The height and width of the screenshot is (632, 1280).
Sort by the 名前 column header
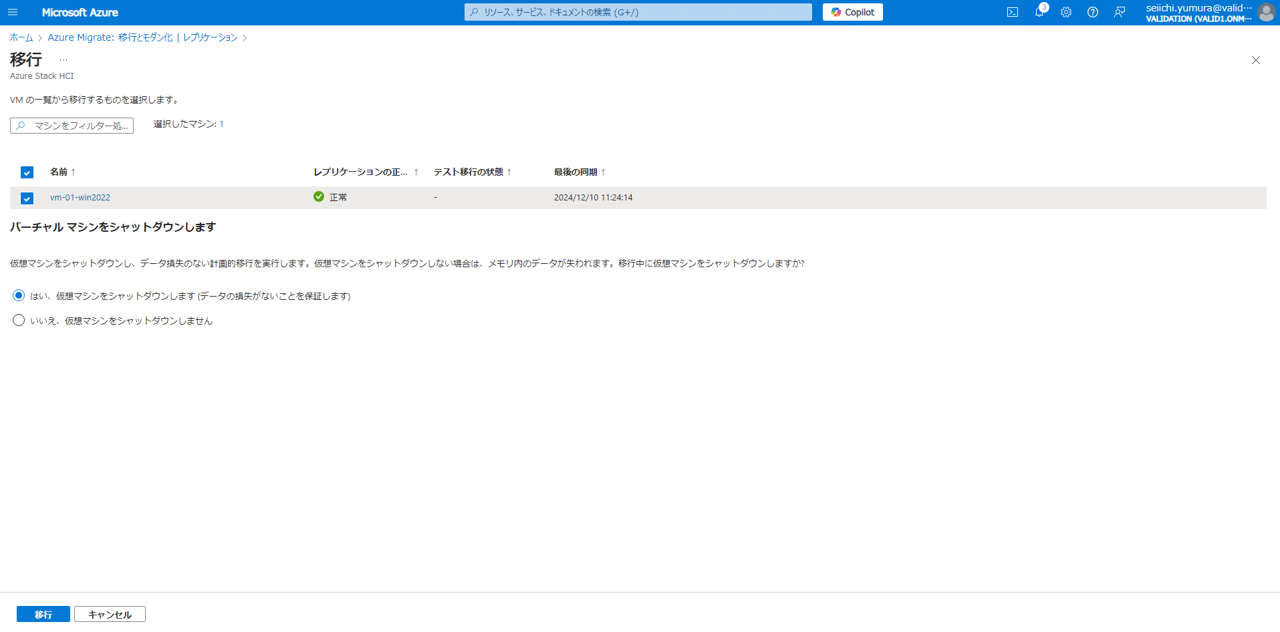pos(62,172)
